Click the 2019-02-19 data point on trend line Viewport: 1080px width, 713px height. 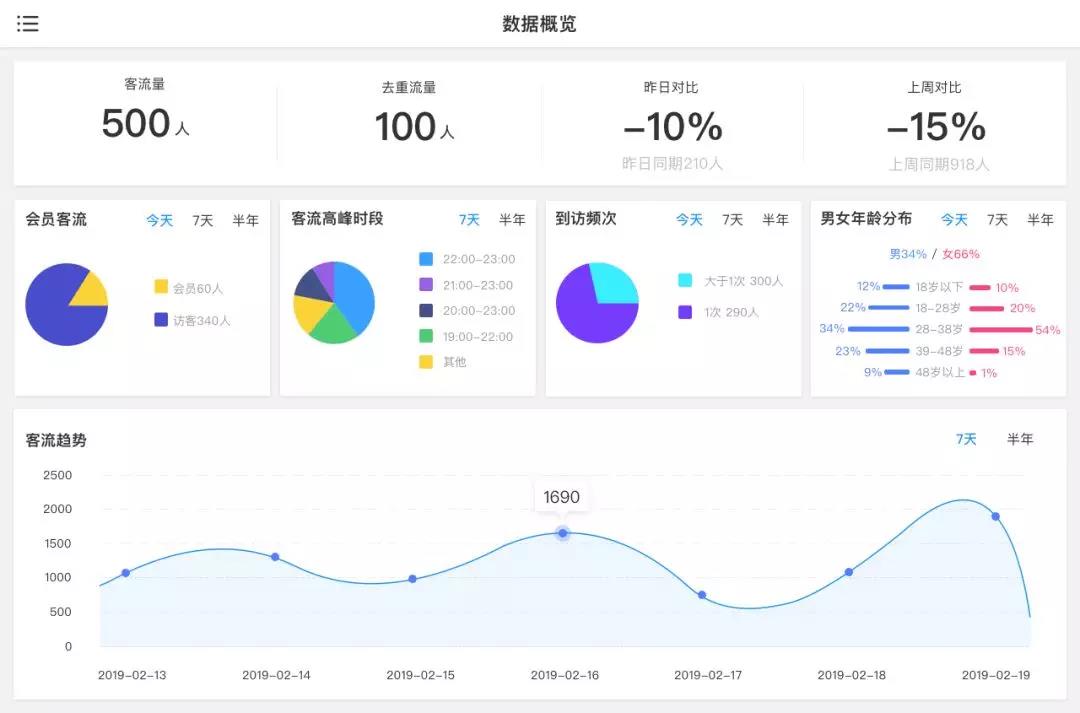pos(995,516)
